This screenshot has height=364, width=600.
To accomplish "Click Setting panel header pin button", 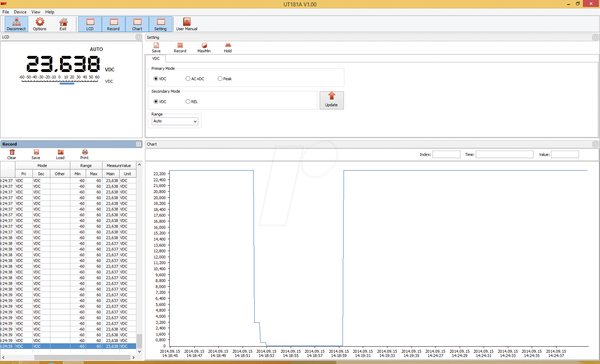I will [595, 37].
